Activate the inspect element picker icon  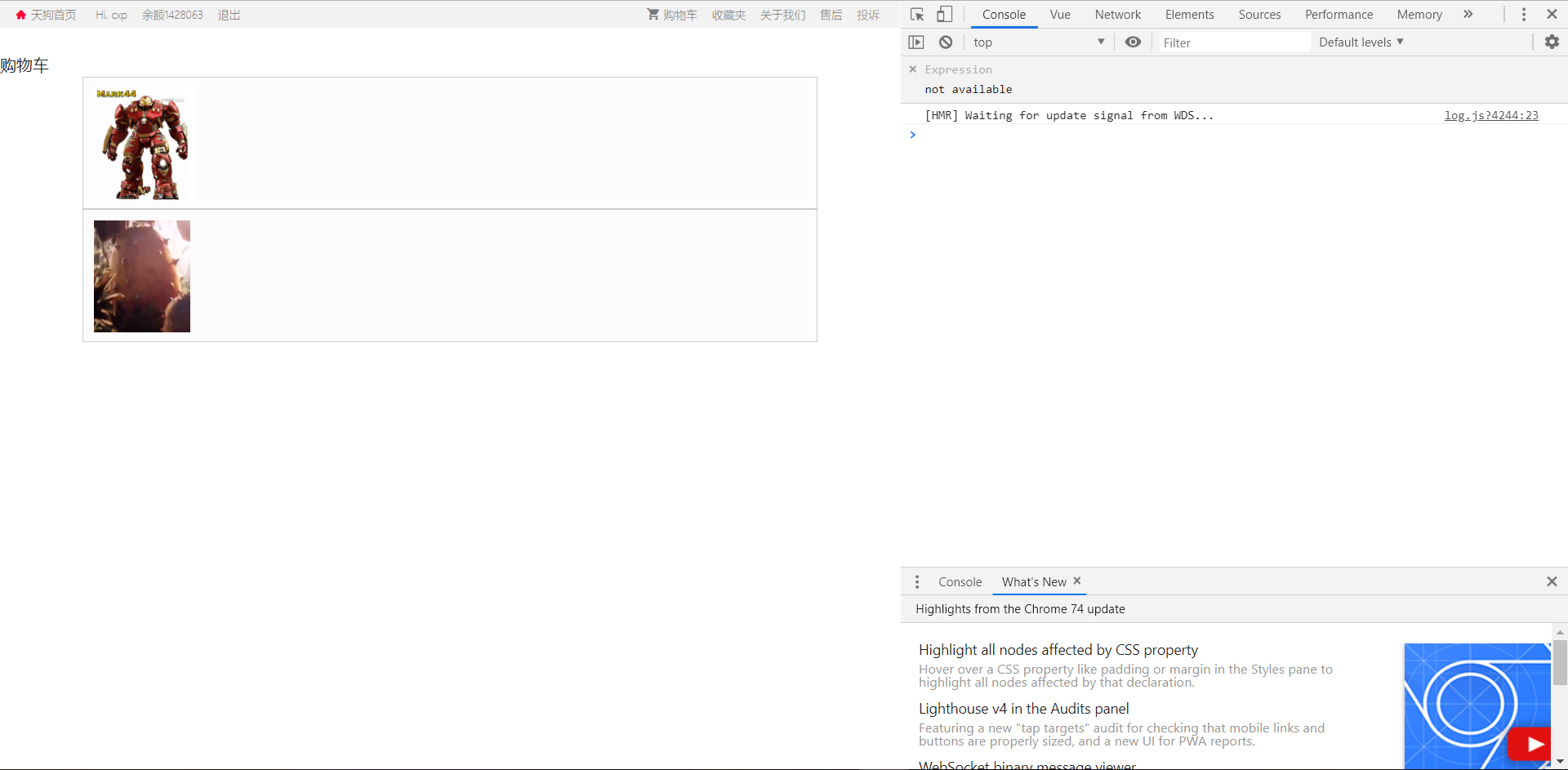(x=917, y=15)
